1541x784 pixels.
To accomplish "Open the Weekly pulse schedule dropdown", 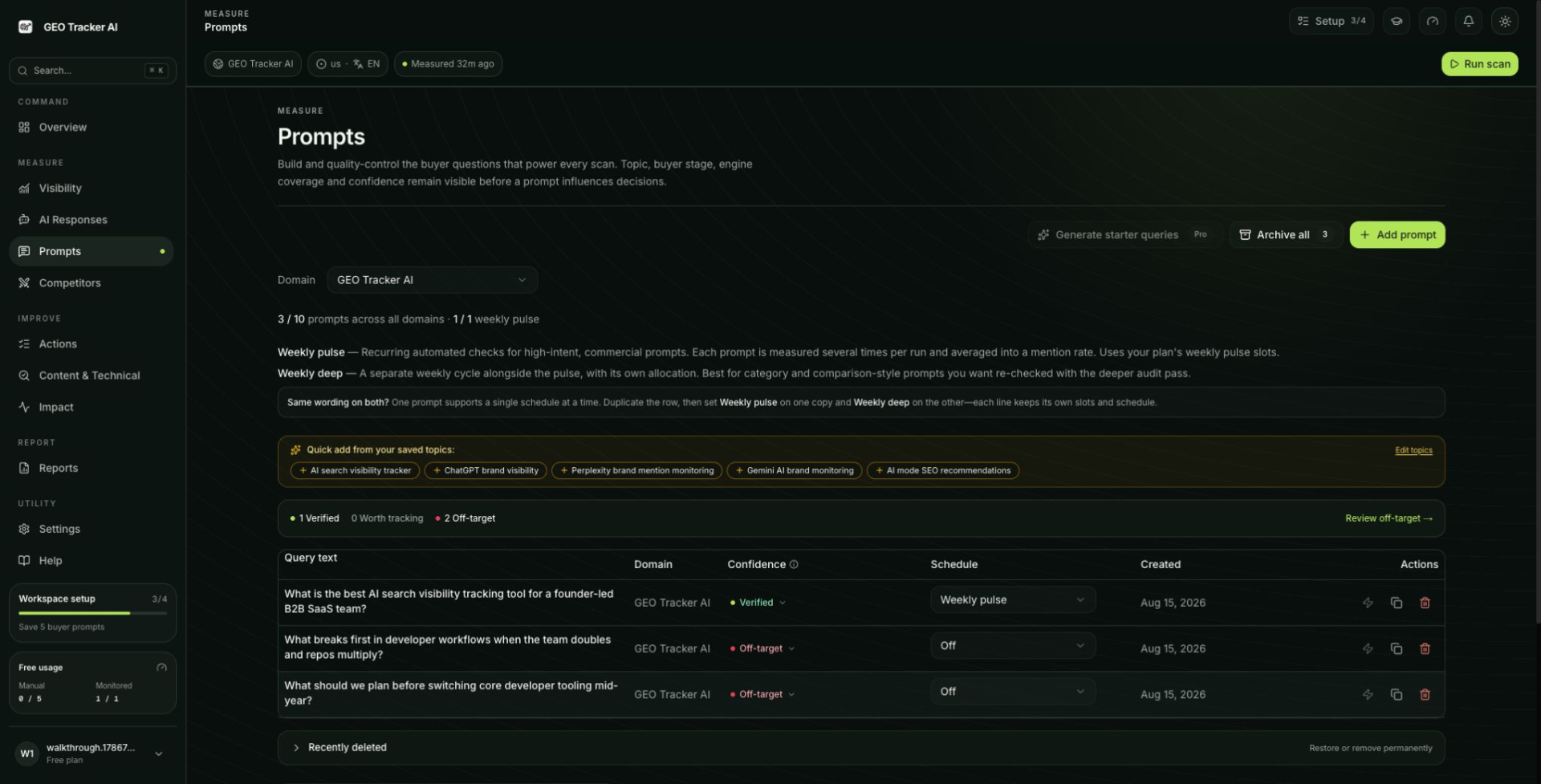I will pos(1013,599).
